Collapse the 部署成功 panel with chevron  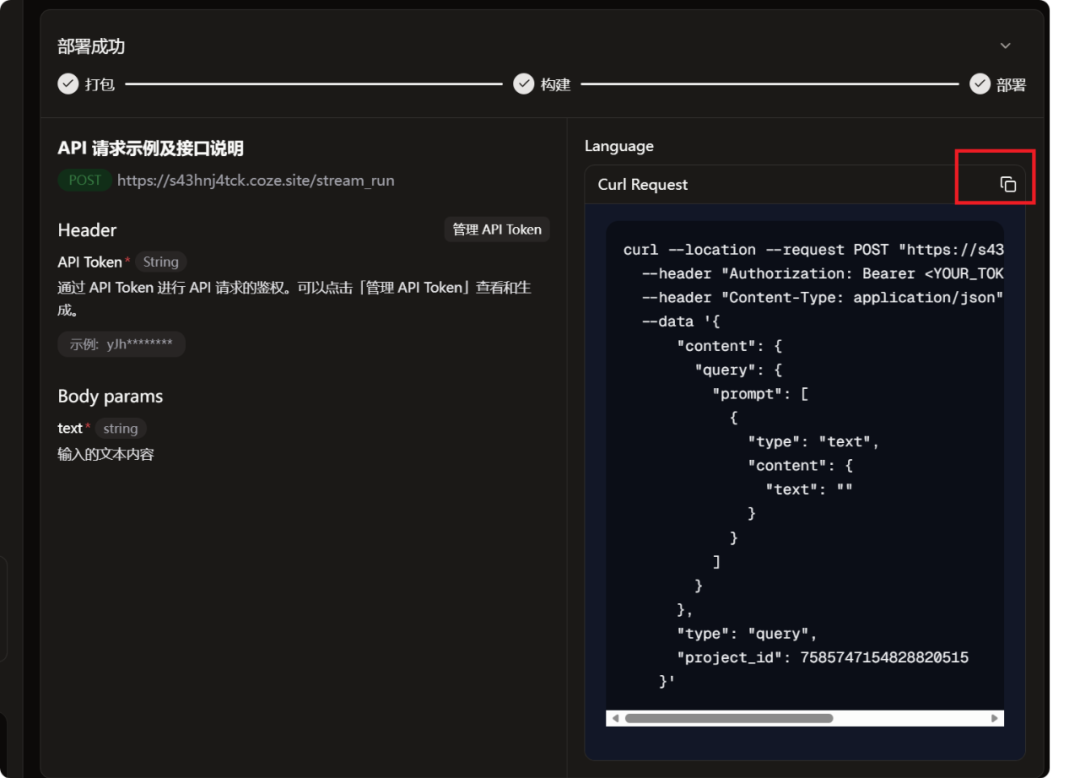(1005, 46)
